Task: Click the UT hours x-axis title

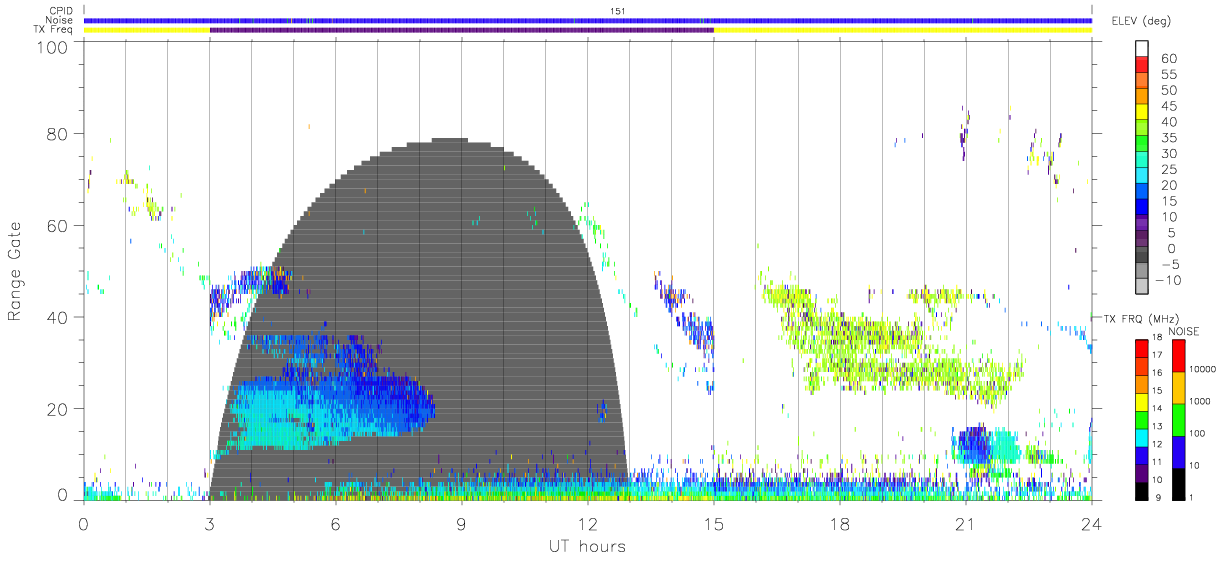Action: point(586,547)
